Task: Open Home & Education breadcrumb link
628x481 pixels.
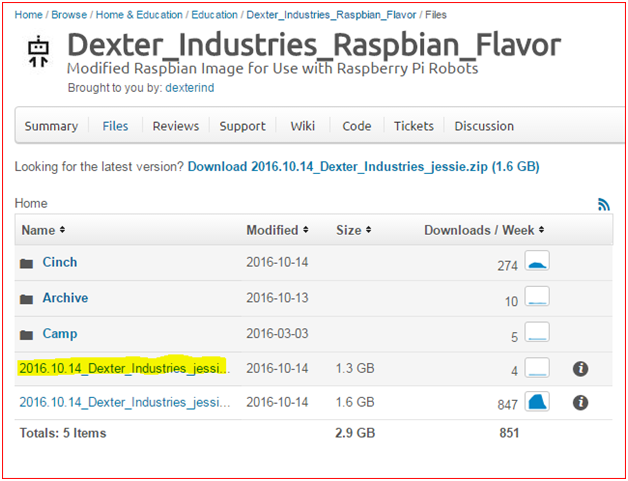Action: 139,15
